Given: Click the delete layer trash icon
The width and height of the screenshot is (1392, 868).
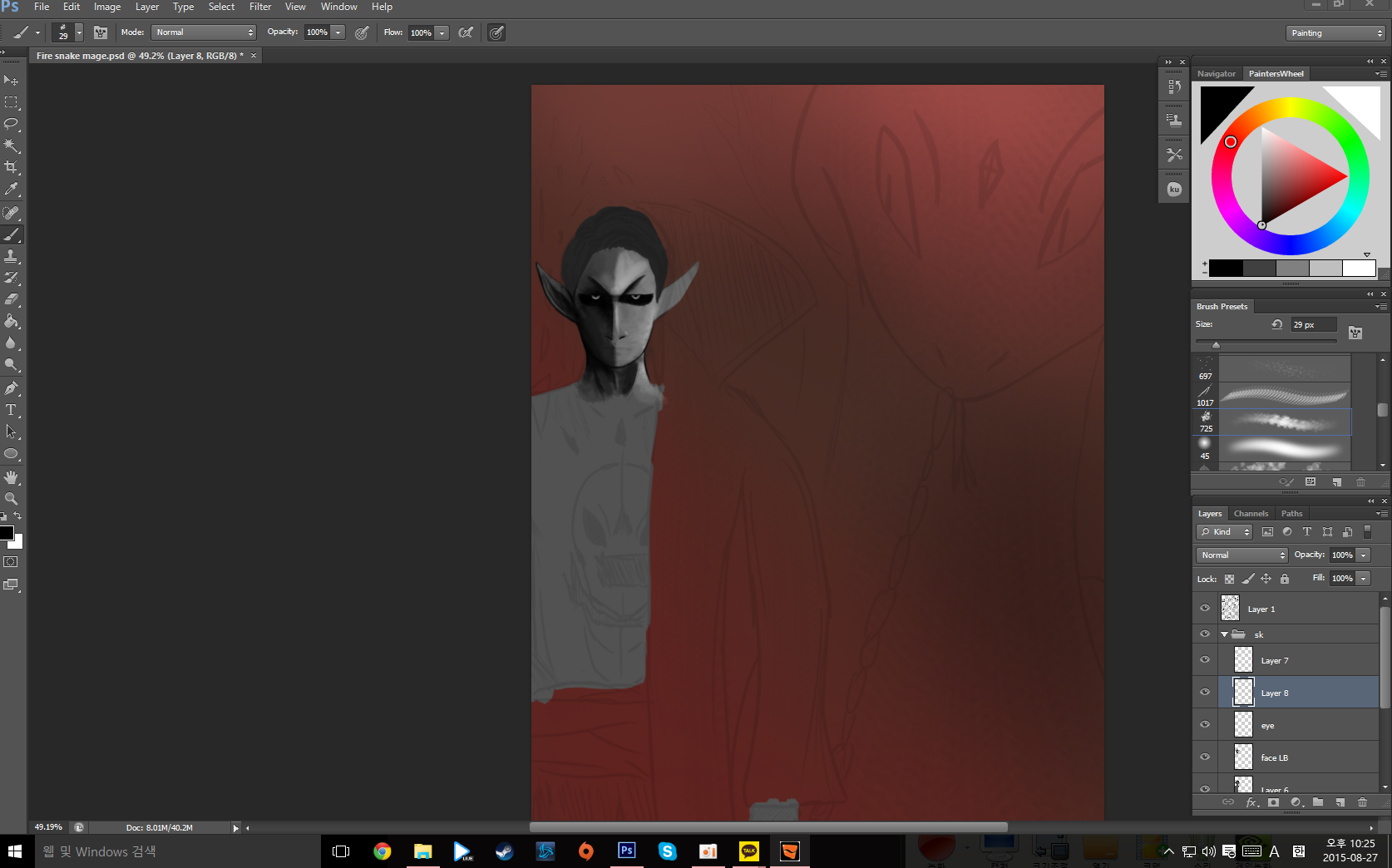Looking at the screenshot, I should [x=1362, y=802].
